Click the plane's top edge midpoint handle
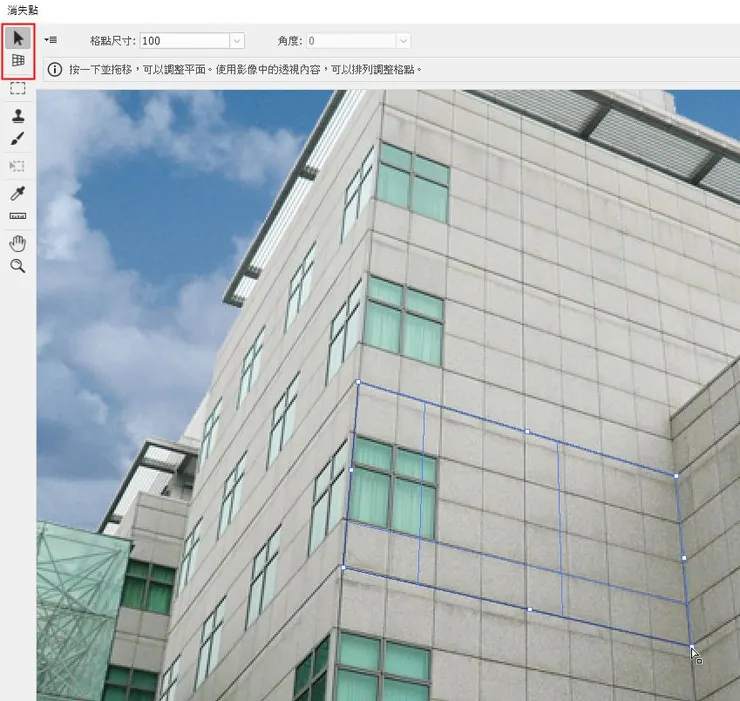 [527, 431]
